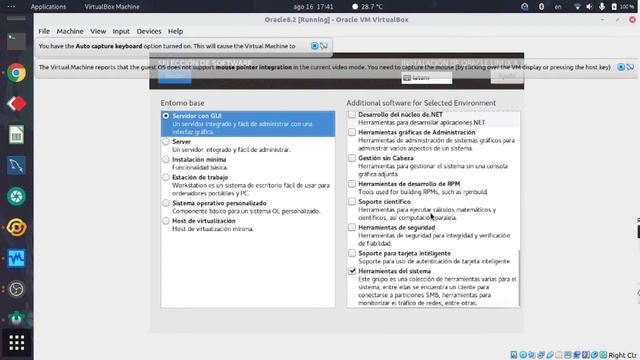
Task: Click the virtualization V status icon
Action: tap(586, 355)
